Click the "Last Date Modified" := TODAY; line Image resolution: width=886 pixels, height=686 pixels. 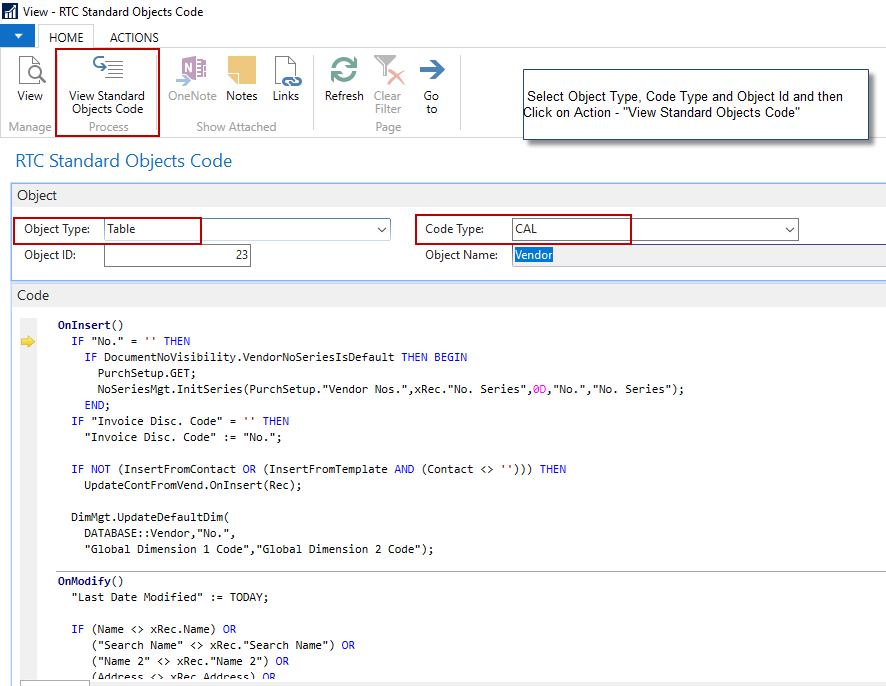(170, 597)
